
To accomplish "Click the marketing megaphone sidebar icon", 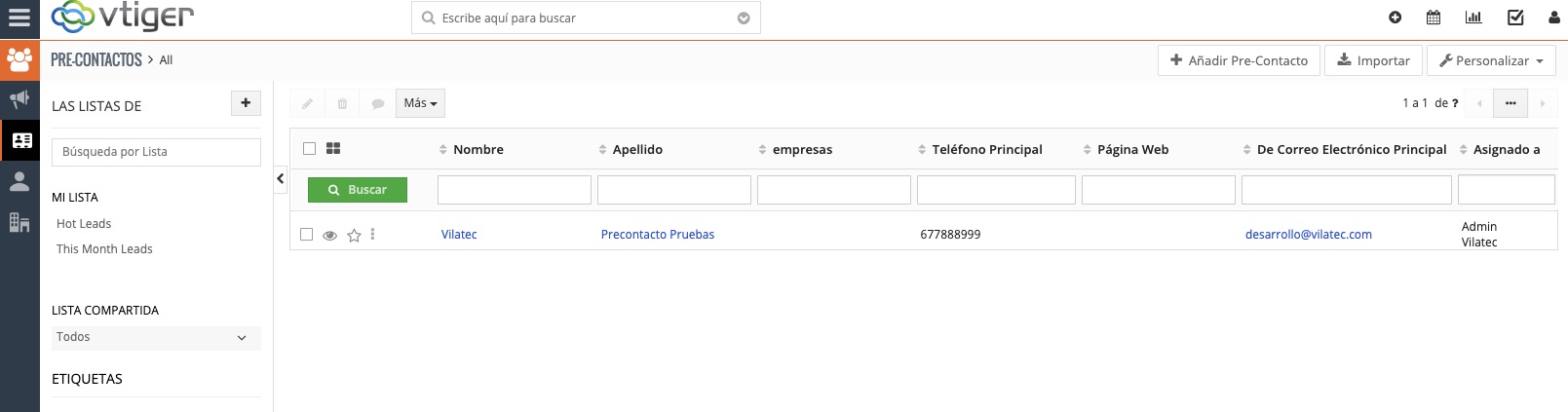I will click(19, 99).
